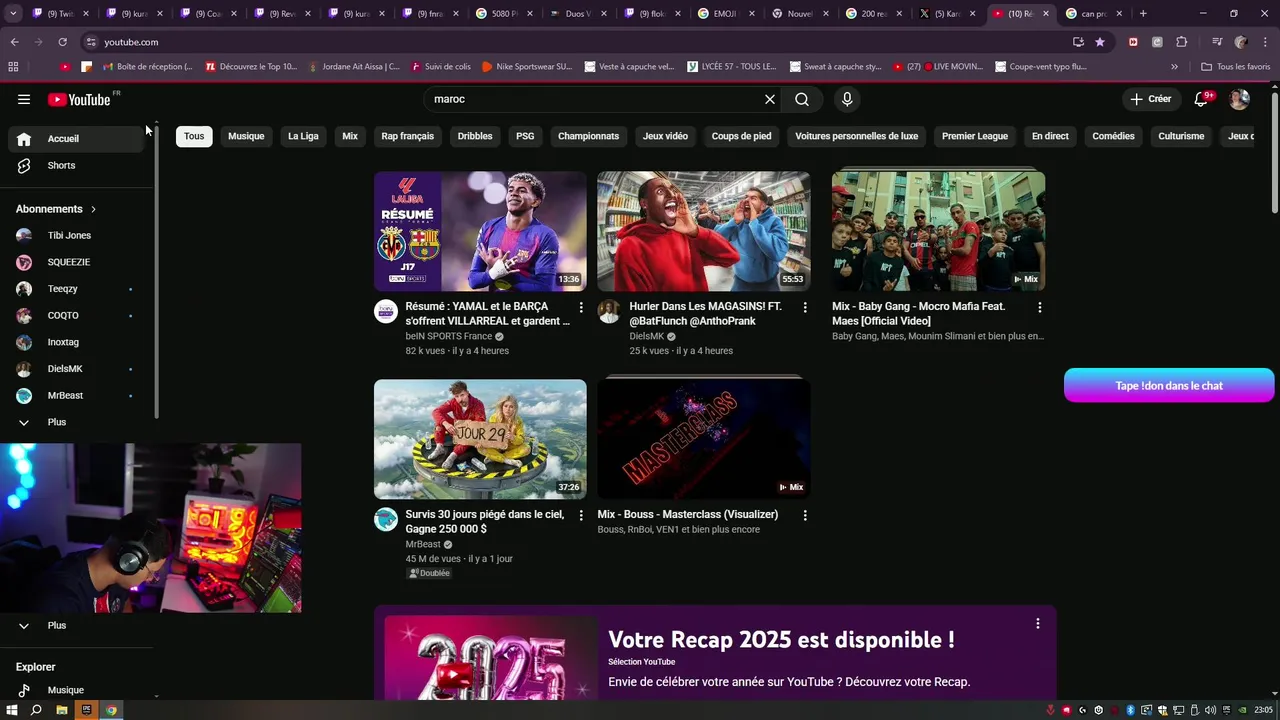The width and height of the screenshot is (1280, 720).
Task: Expand the Abonnements section
Action: pyautogui.click(x=56, y=209)
